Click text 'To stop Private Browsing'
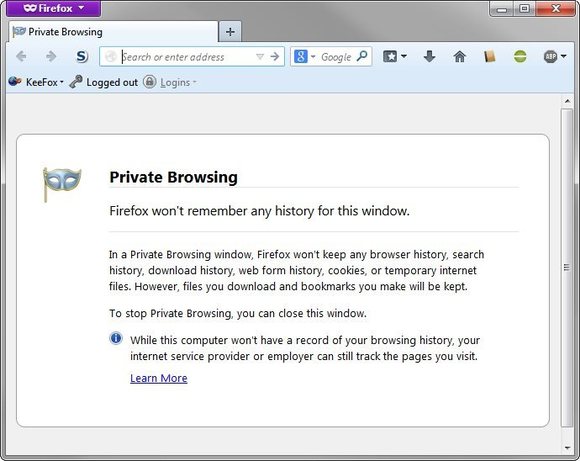The width and height of the screenshot is (580, 461). pos(171,313)
